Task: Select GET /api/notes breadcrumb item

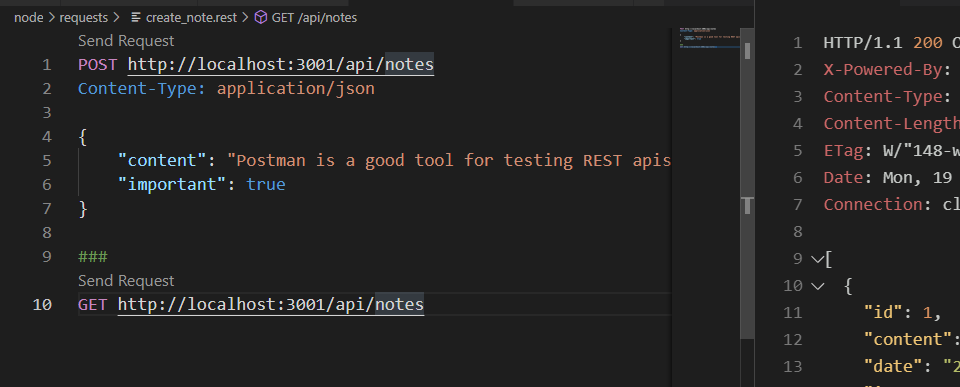Action: pyautogui.click(x=314, y=18)
